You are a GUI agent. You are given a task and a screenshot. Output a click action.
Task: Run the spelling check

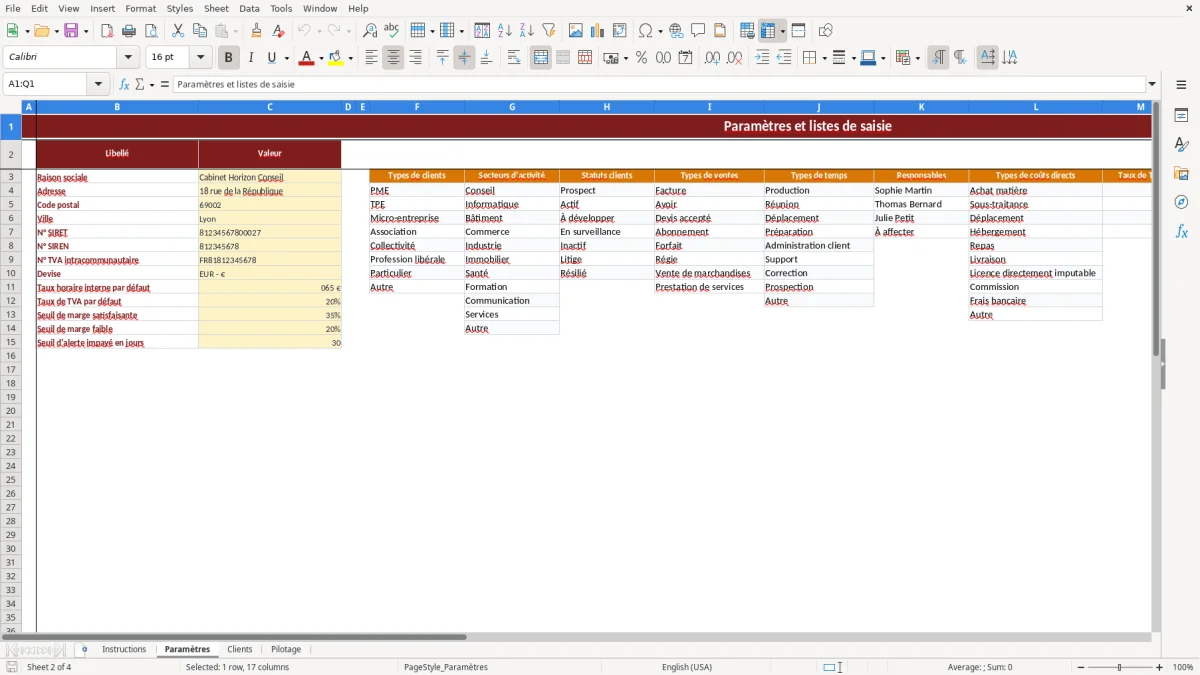[x=392, y=31]
